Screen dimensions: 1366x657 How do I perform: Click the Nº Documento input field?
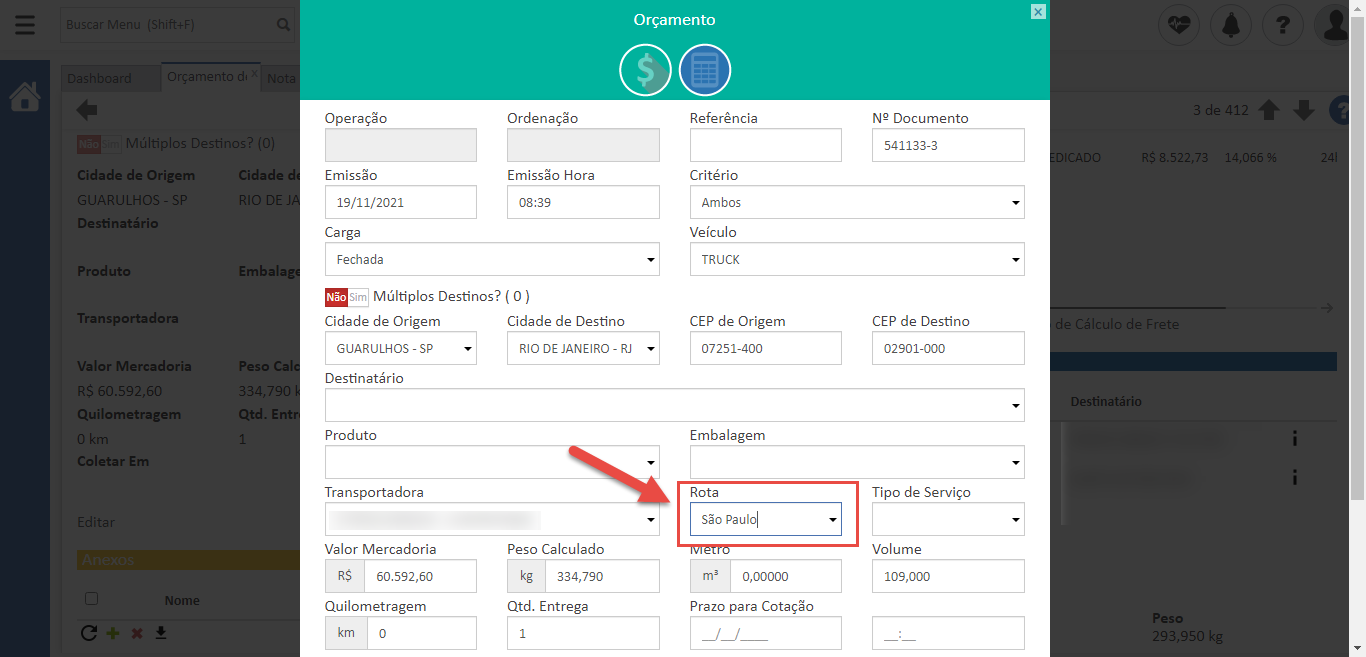[x=948, y=146]
